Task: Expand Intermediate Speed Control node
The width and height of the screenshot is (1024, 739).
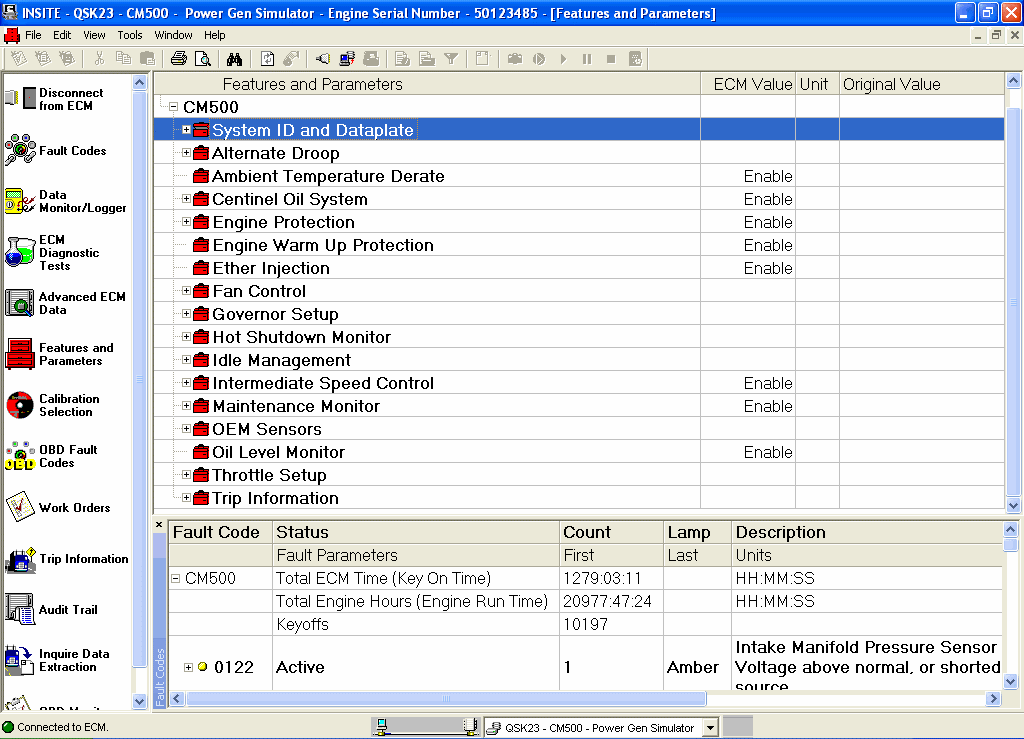Action: pos(186,383)
